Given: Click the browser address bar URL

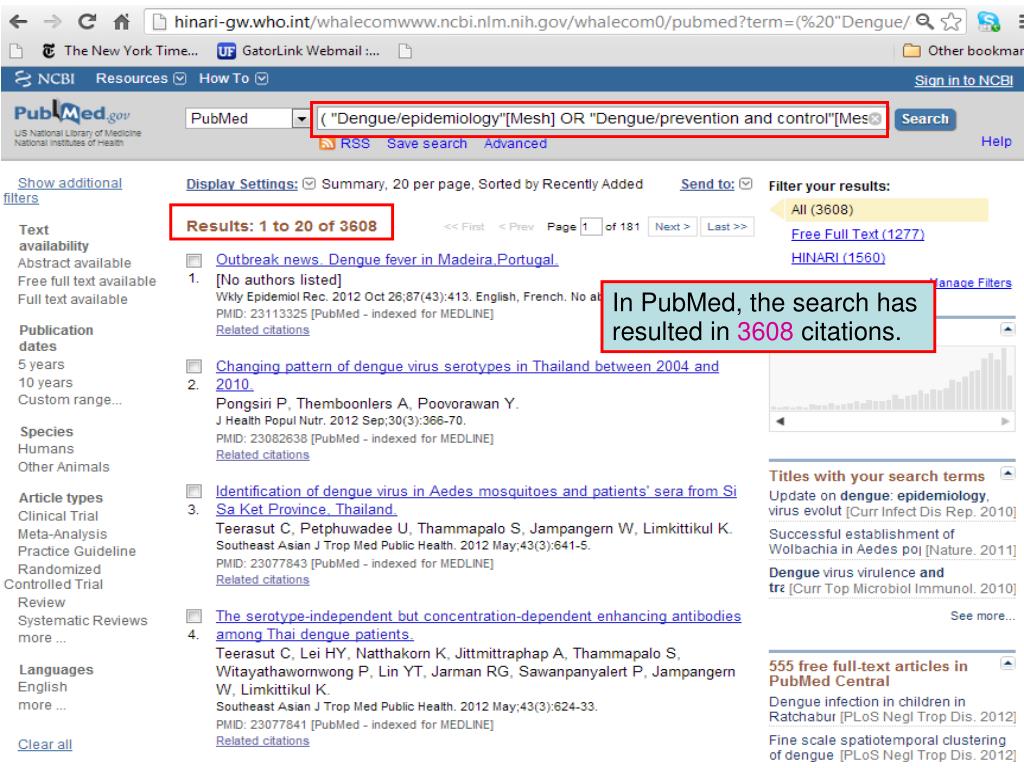Looking at the screenshot, I should 541,22.
